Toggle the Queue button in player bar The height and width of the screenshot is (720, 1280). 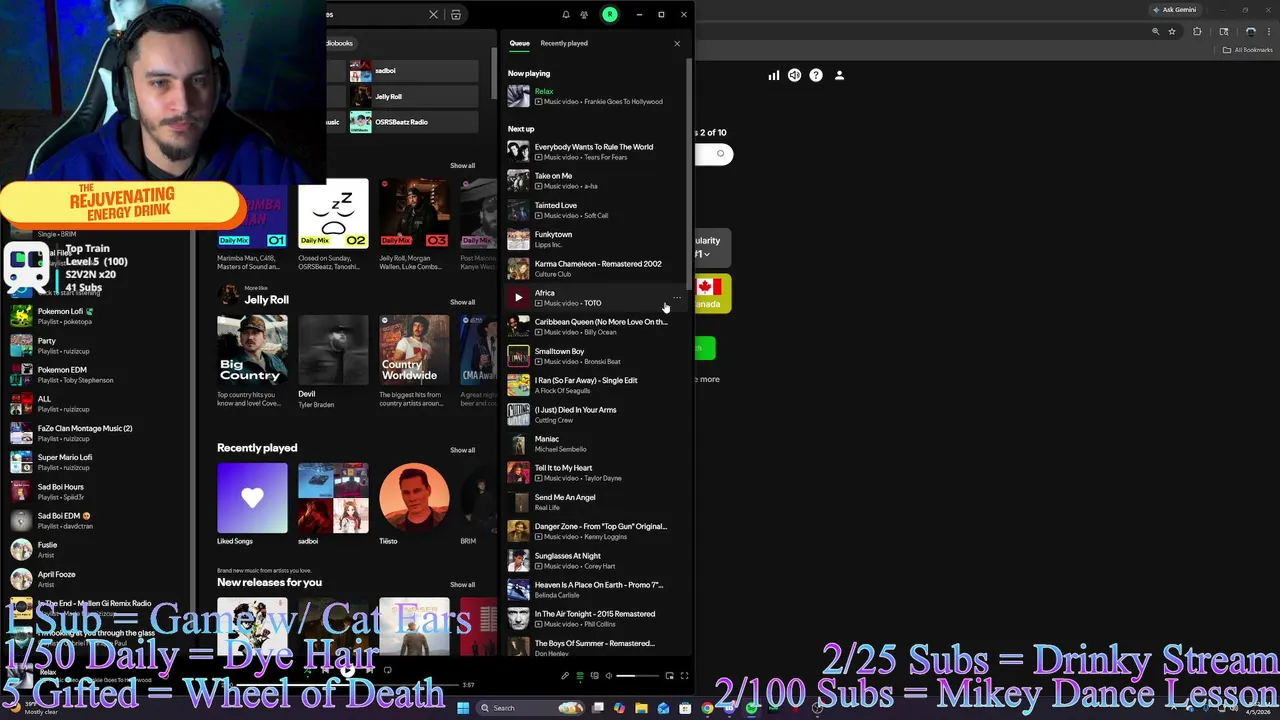pos(579,676)
